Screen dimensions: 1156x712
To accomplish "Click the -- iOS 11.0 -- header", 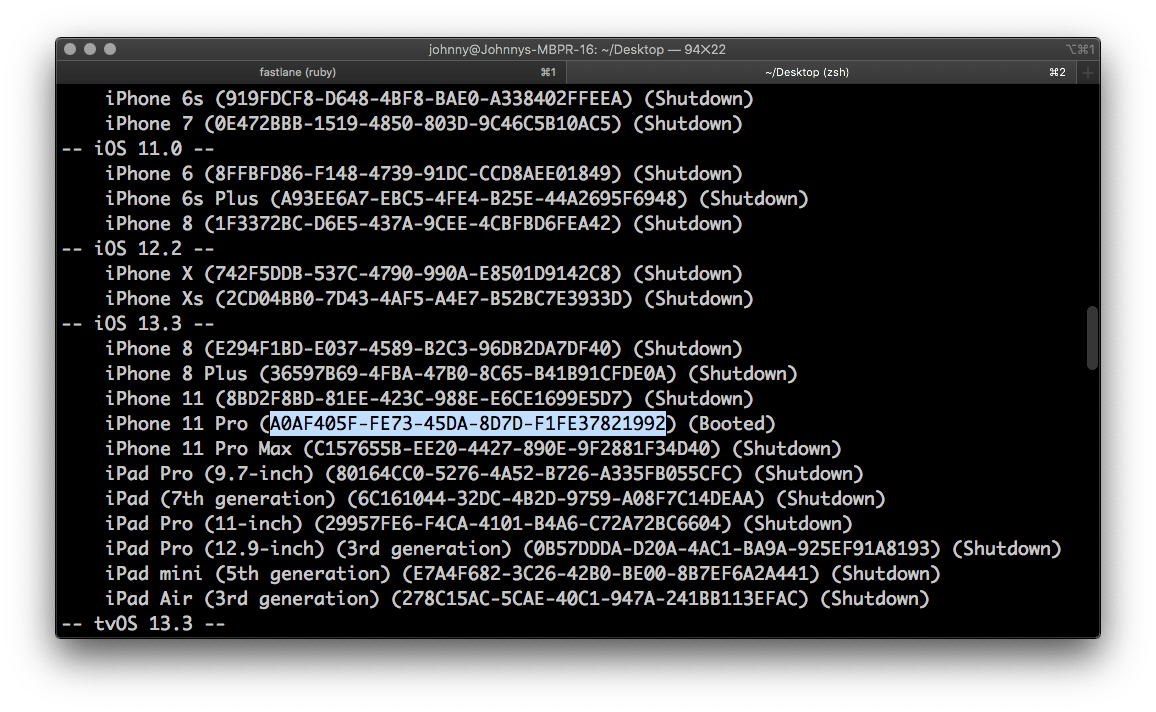I will pos(138,149).
